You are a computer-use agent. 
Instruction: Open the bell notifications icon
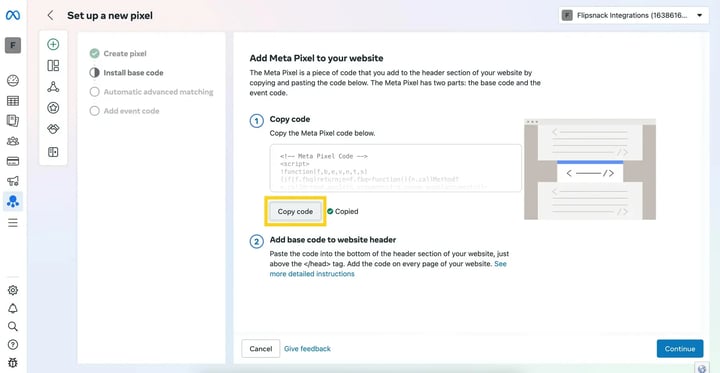(13, 308)
